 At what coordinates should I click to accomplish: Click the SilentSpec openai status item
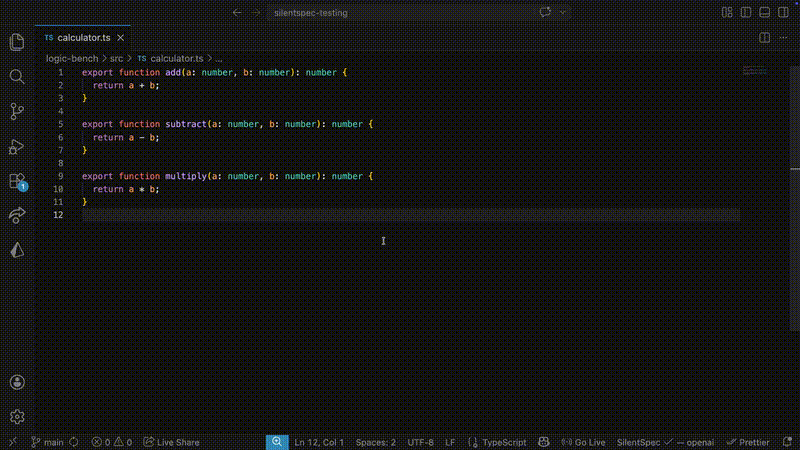665,442
